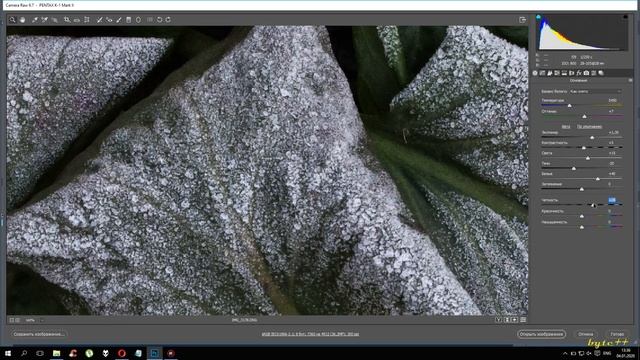The height and width of the screenshot is (360, 640).
Task: Open the Basic panel options menu icon
Action: coord(630,81)
